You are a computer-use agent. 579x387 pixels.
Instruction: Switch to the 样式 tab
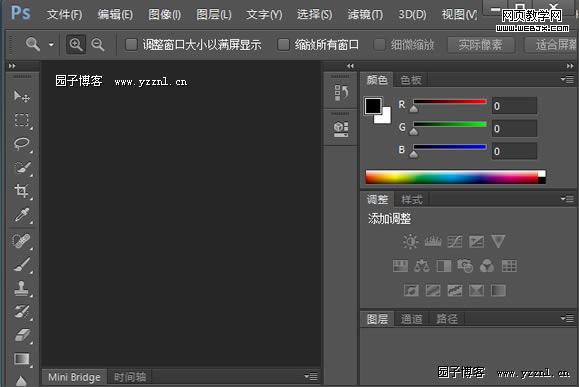coord(412,200)
